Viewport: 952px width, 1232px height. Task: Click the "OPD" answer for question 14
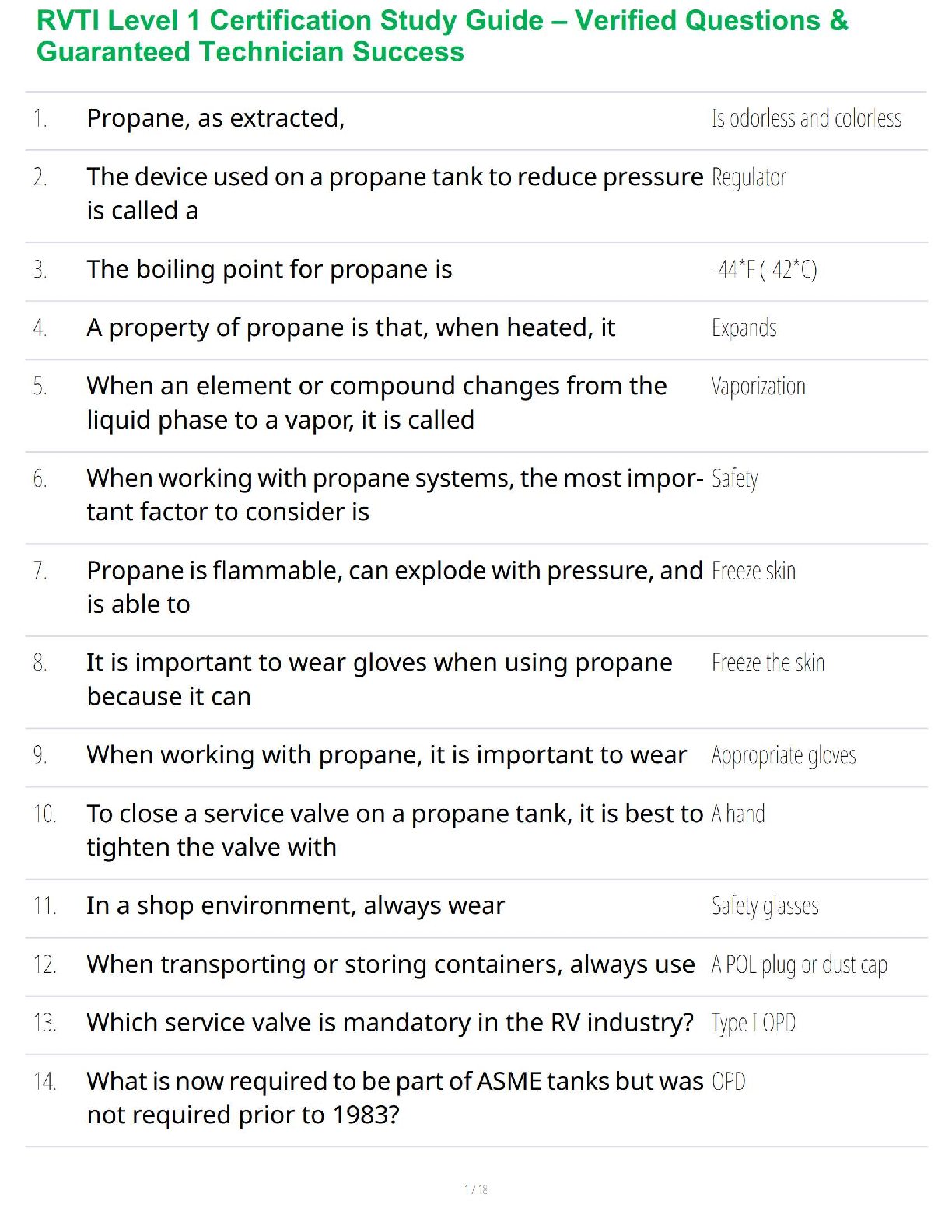pos(728,1082)
